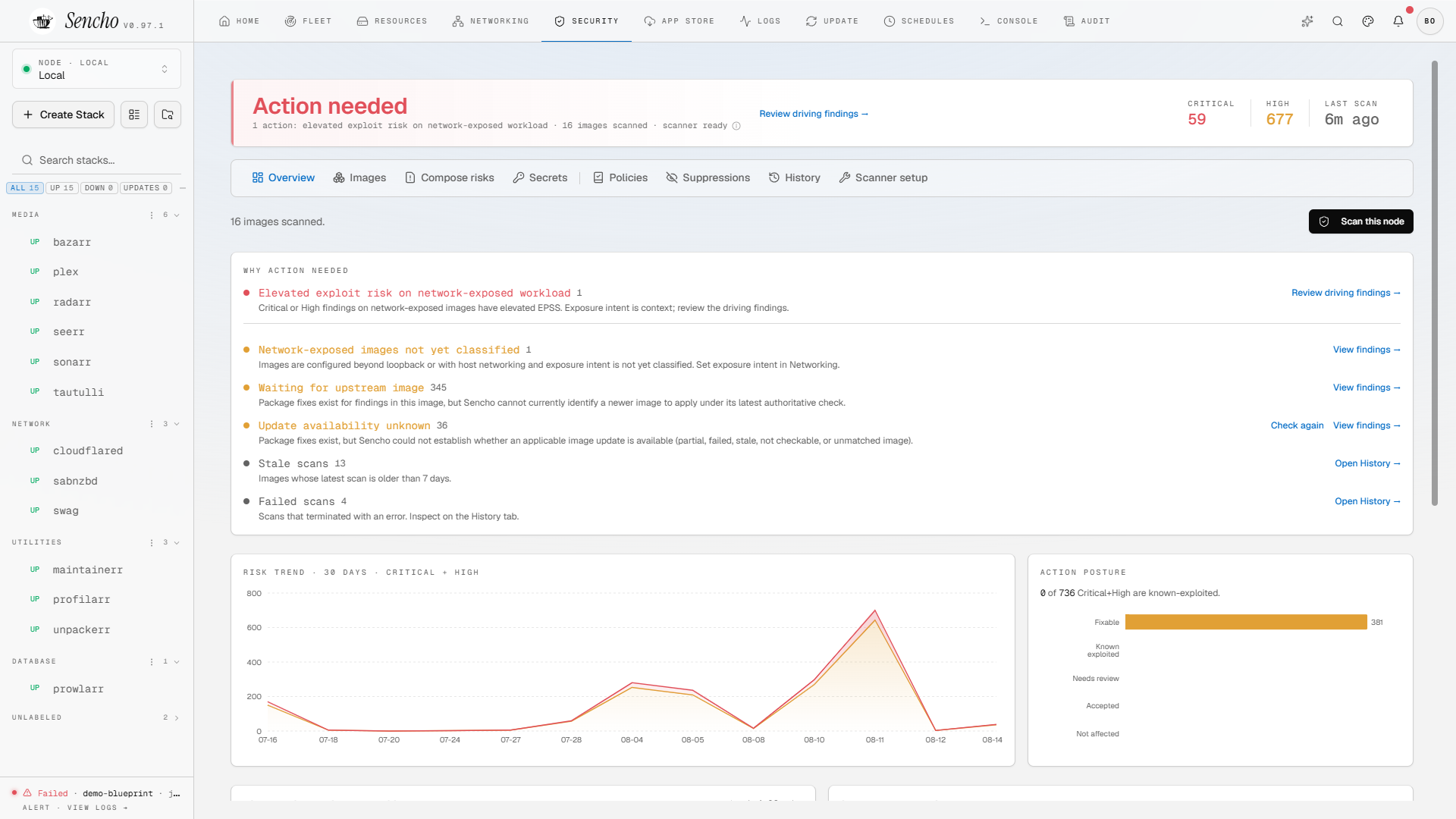The image size is (1456, 819).
Task: Open the Fleet section
Action: [x=308, y=21]
